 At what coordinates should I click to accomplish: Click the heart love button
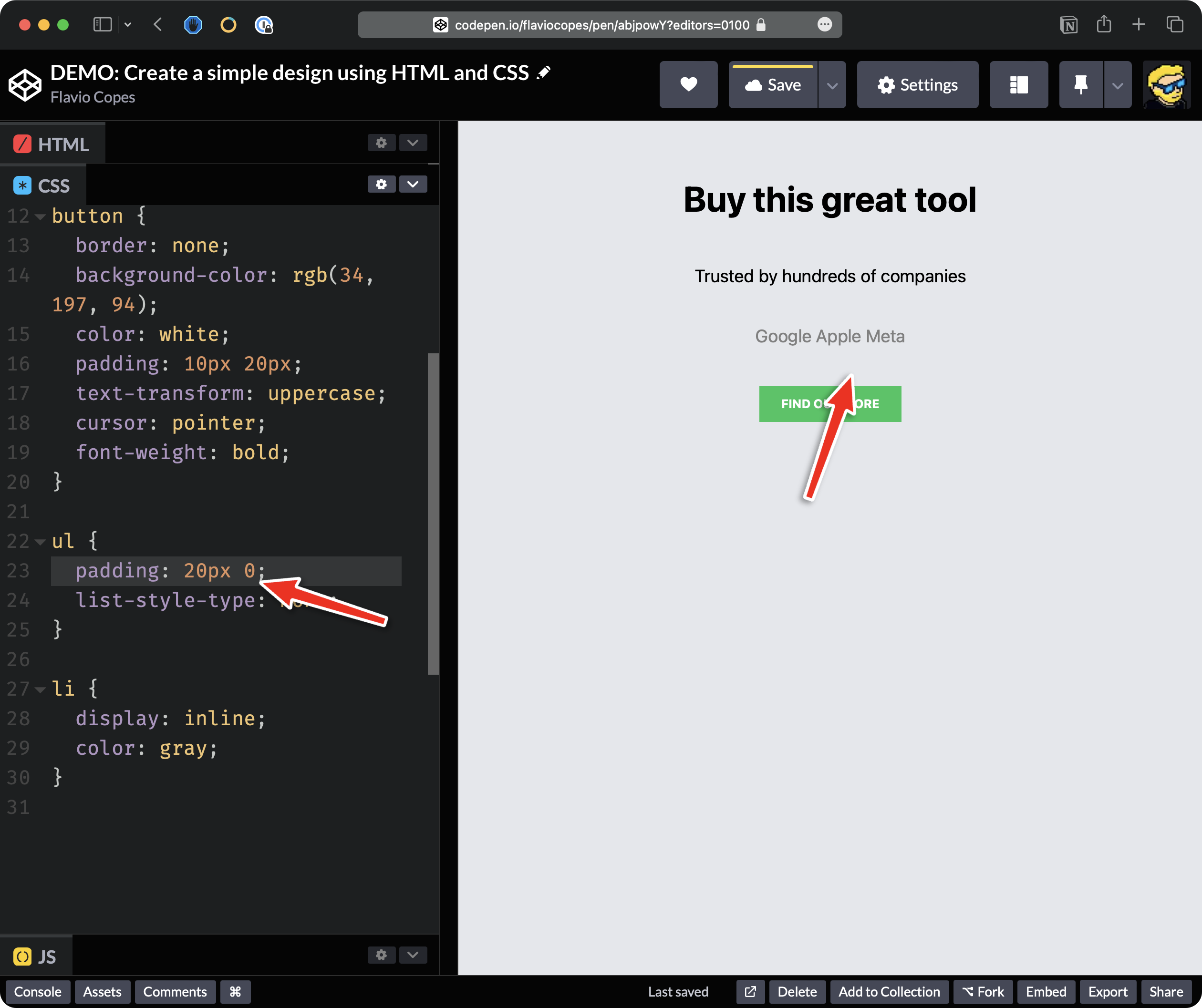pos(688,85)
